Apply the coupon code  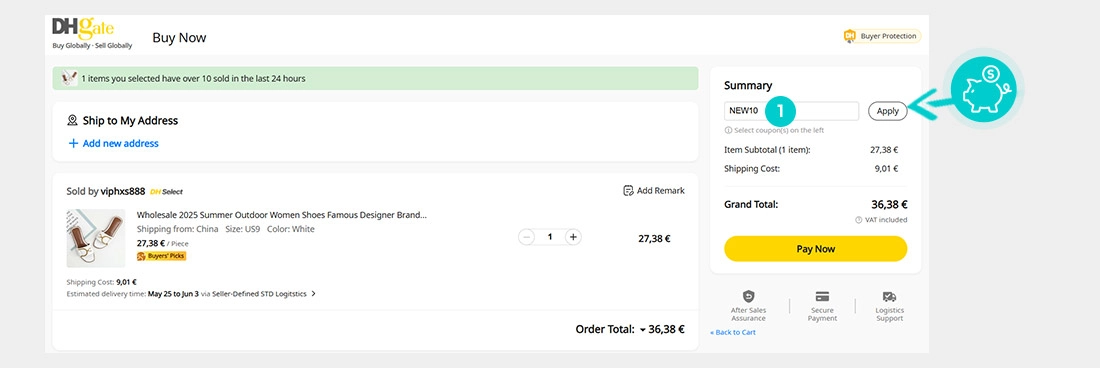pyautogui.click(x=887, y=111)
